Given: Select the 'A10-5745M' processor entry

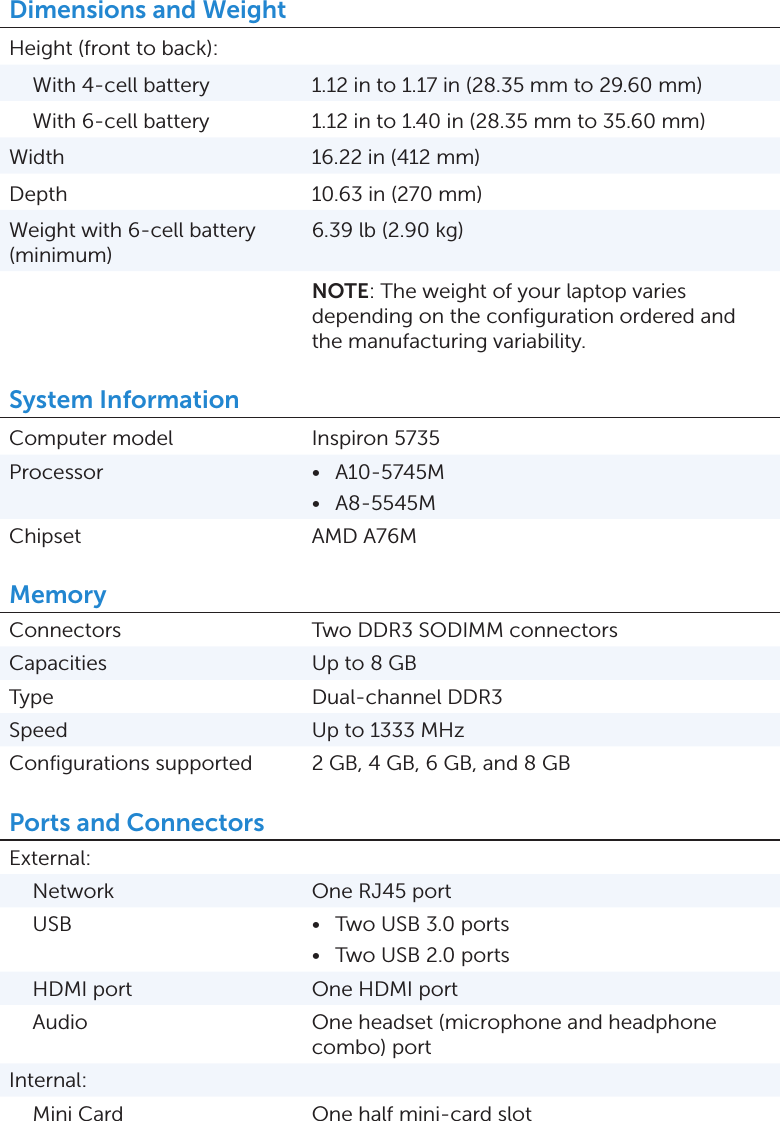Looking at the screenshot, I should [390, 472].
